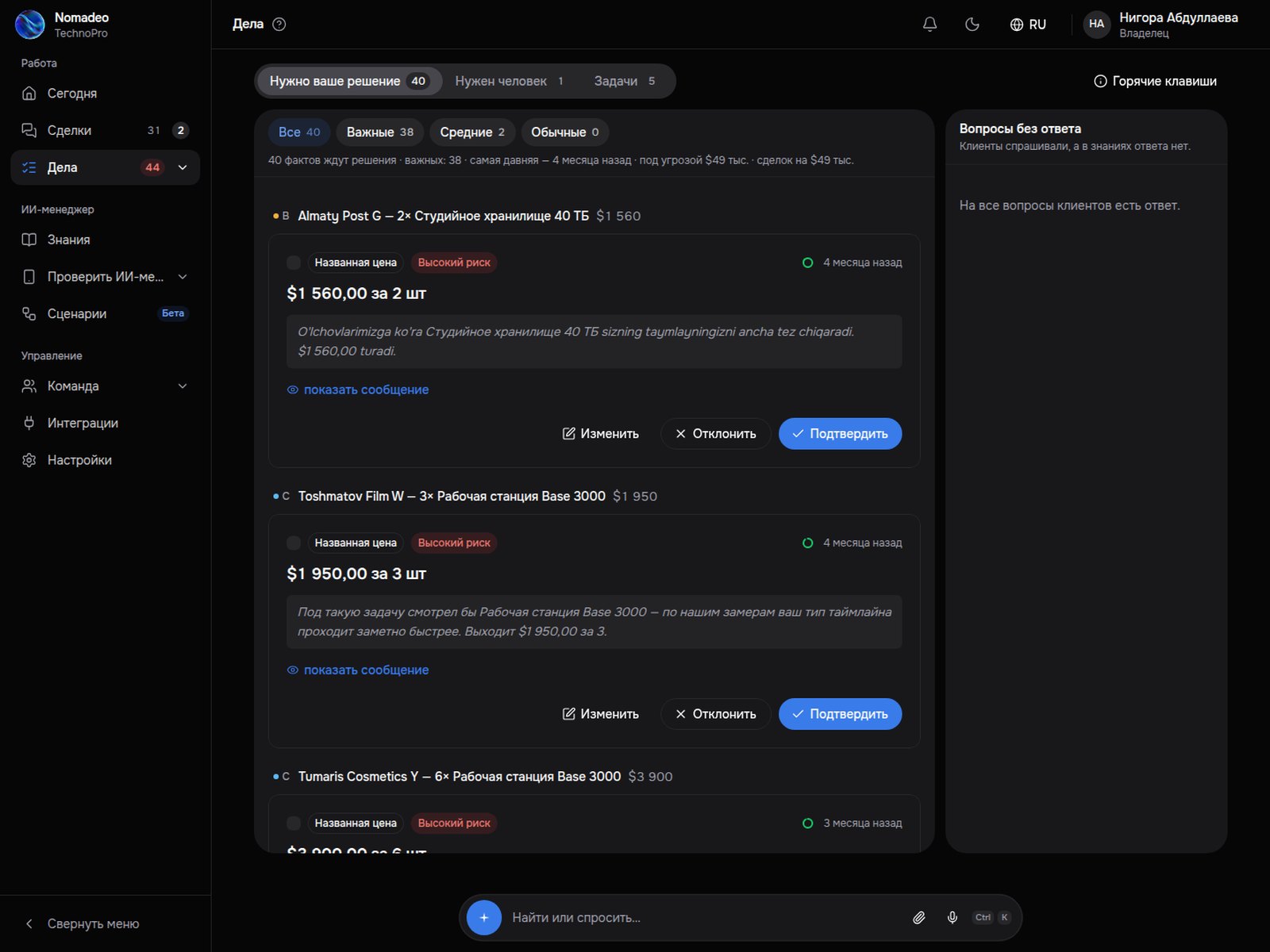
Task: Attach a file with the paperclip icon
Action: coord(918,918)
